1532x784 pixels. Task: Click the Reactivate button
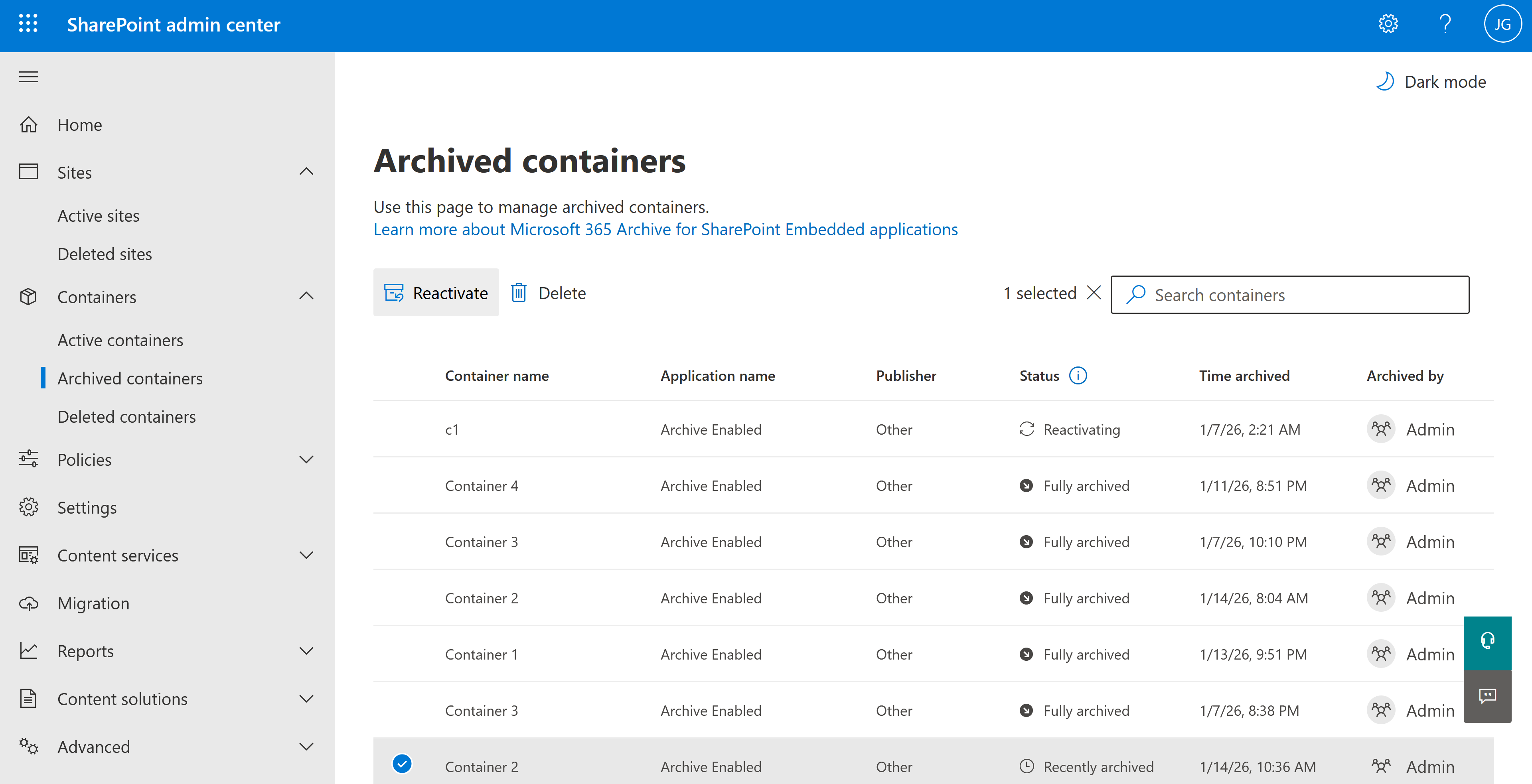pyautogui.click(x=436, y=292)
